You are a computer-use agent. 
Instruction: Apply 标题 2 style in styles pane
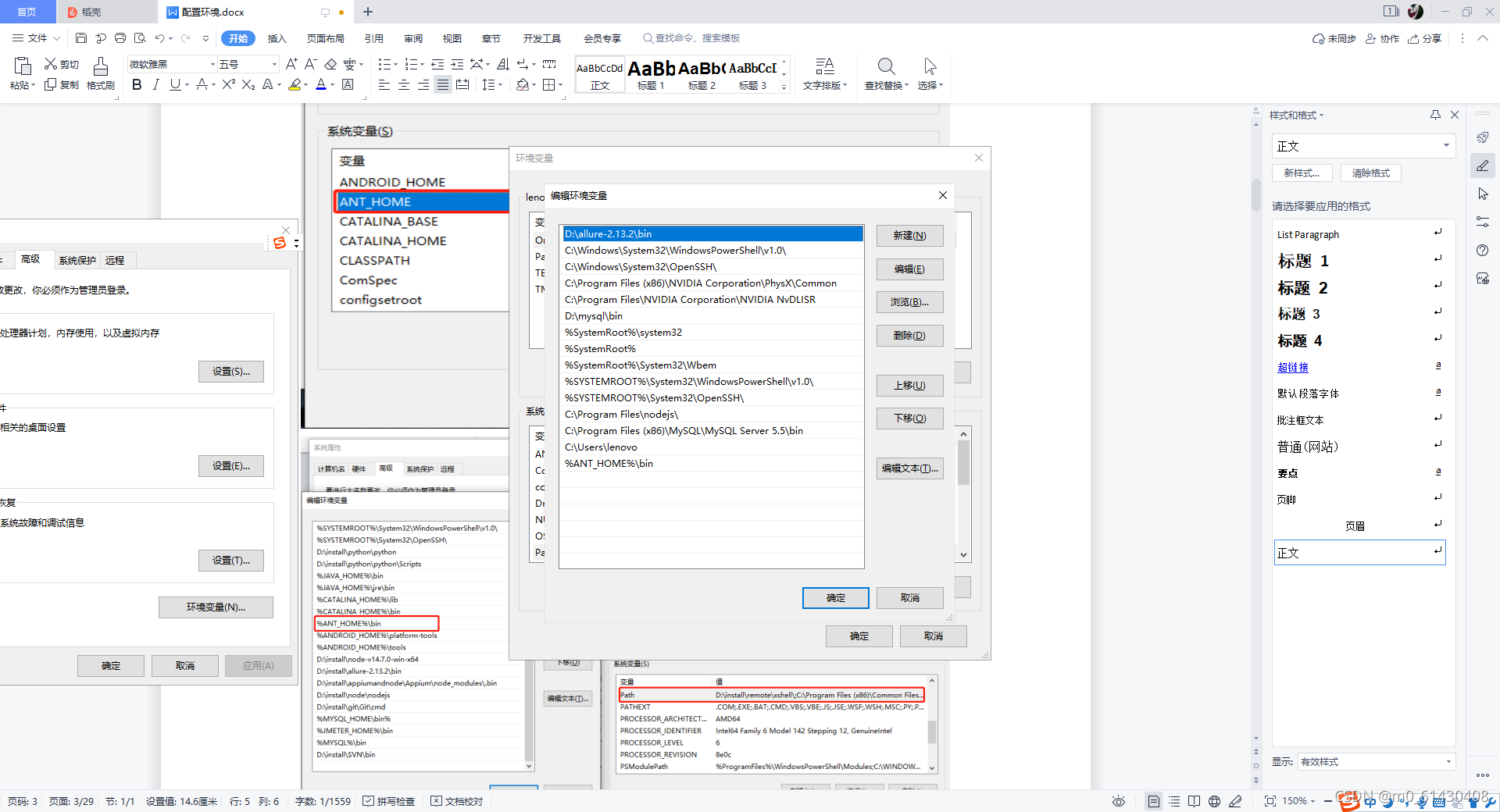tap(1359, 287)
